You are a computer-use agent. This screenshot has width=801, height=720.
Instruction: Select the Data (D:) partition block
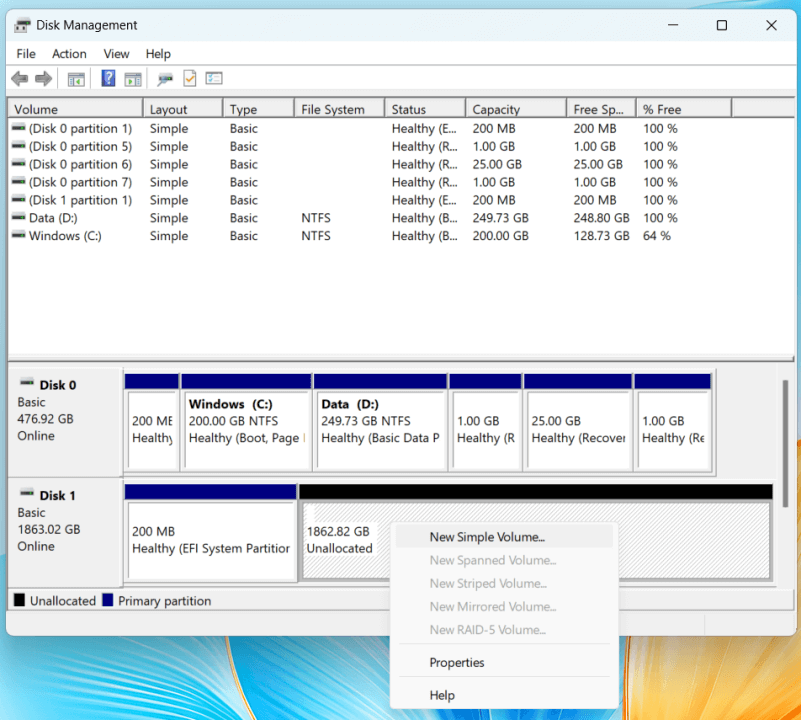380,420
